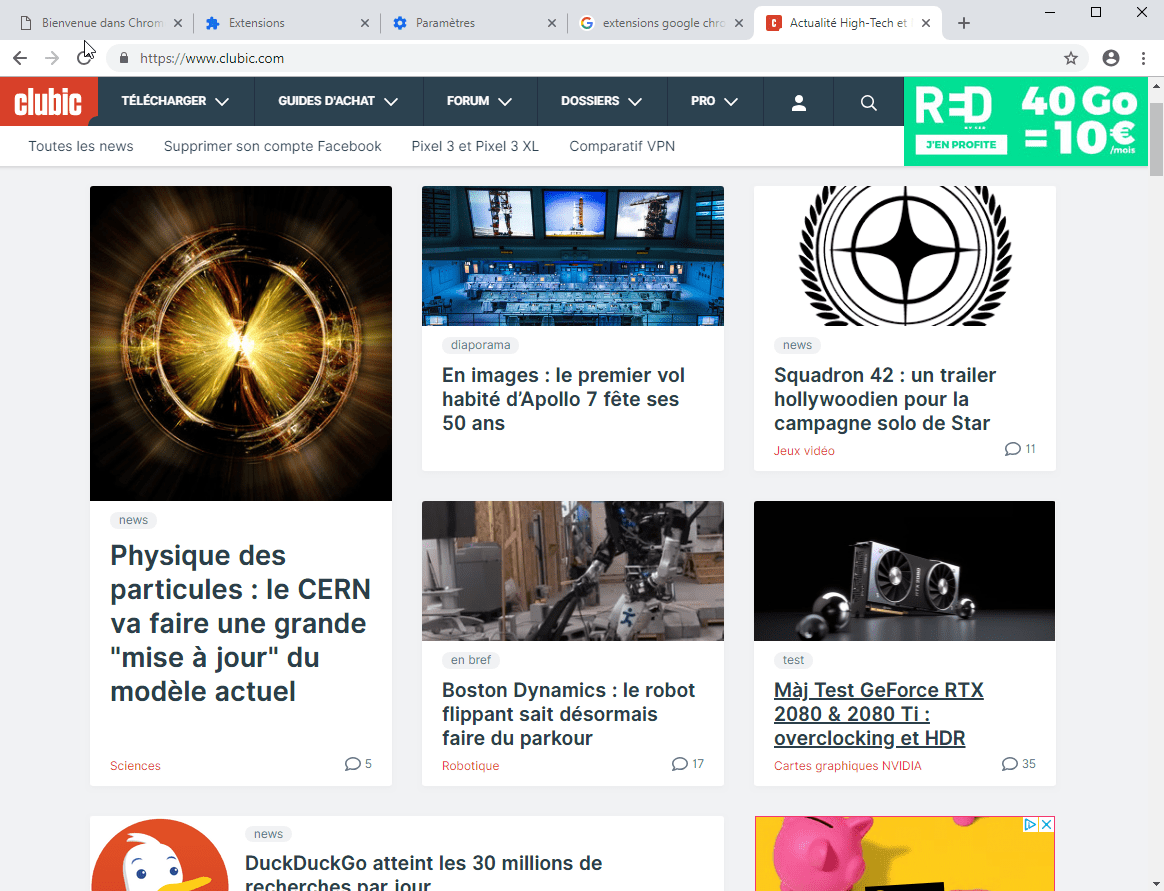
Task: Close the Paramètres tab
Action: click(552, 23)
